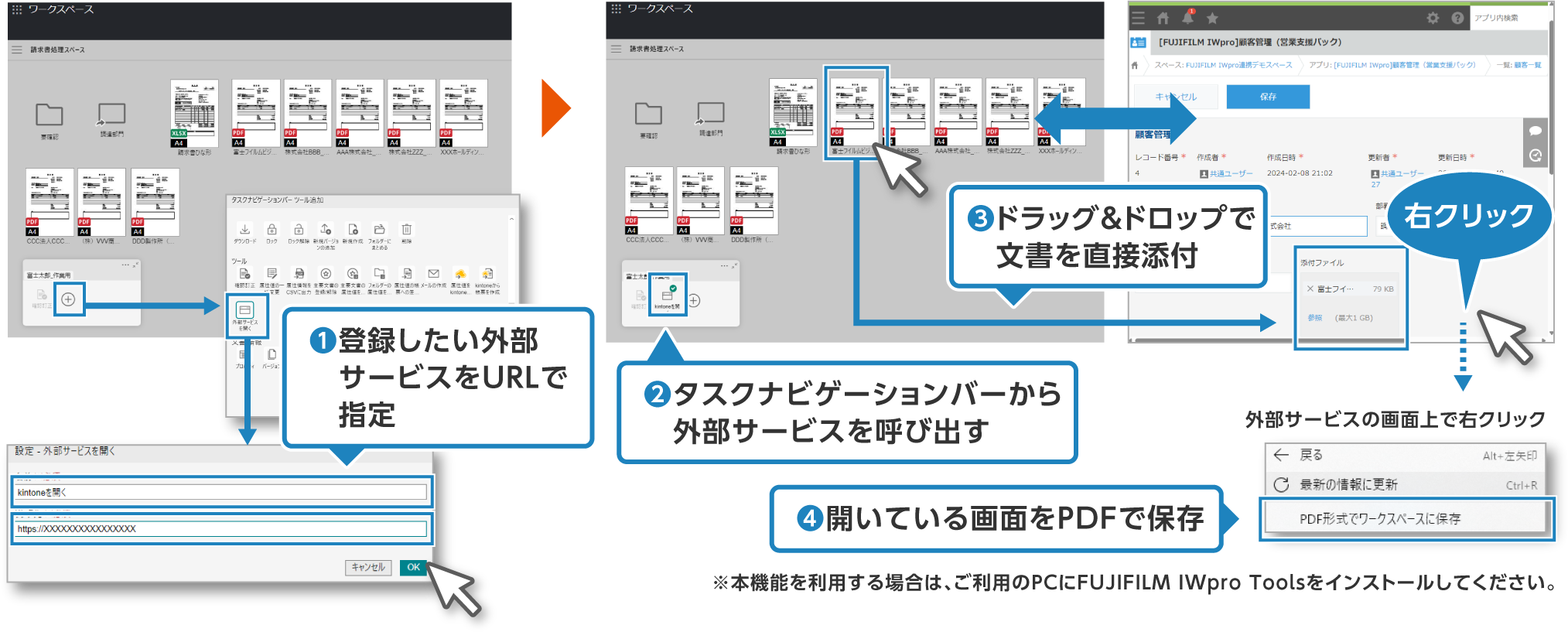Screen dimensions: 1568x632
Task: Click キャンセル button in settings dialog
Action: [x=368, y=568]
